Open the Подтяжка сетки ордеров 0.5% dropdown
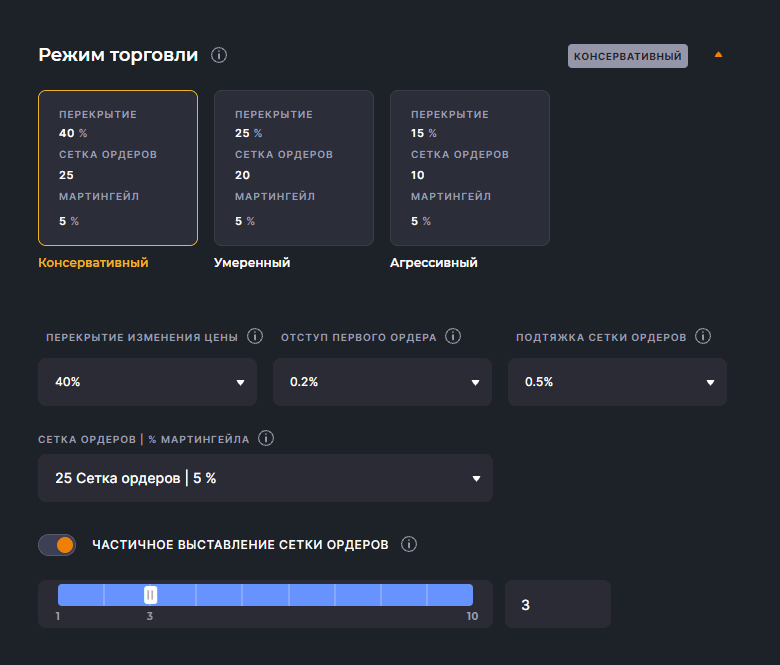This screenshot has height=665, width=780. [617, 382]
